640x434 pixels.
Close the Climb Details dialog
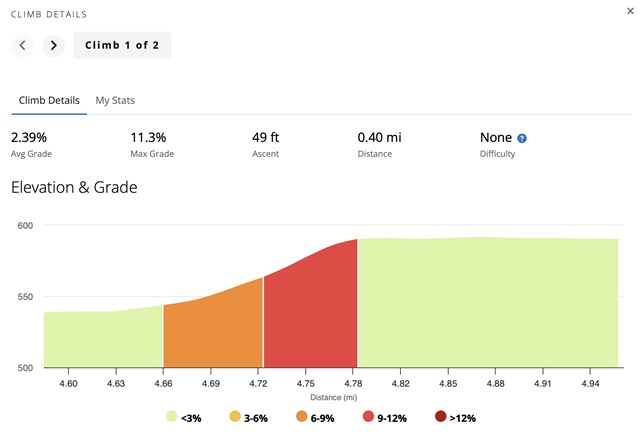tap(625, 15)
